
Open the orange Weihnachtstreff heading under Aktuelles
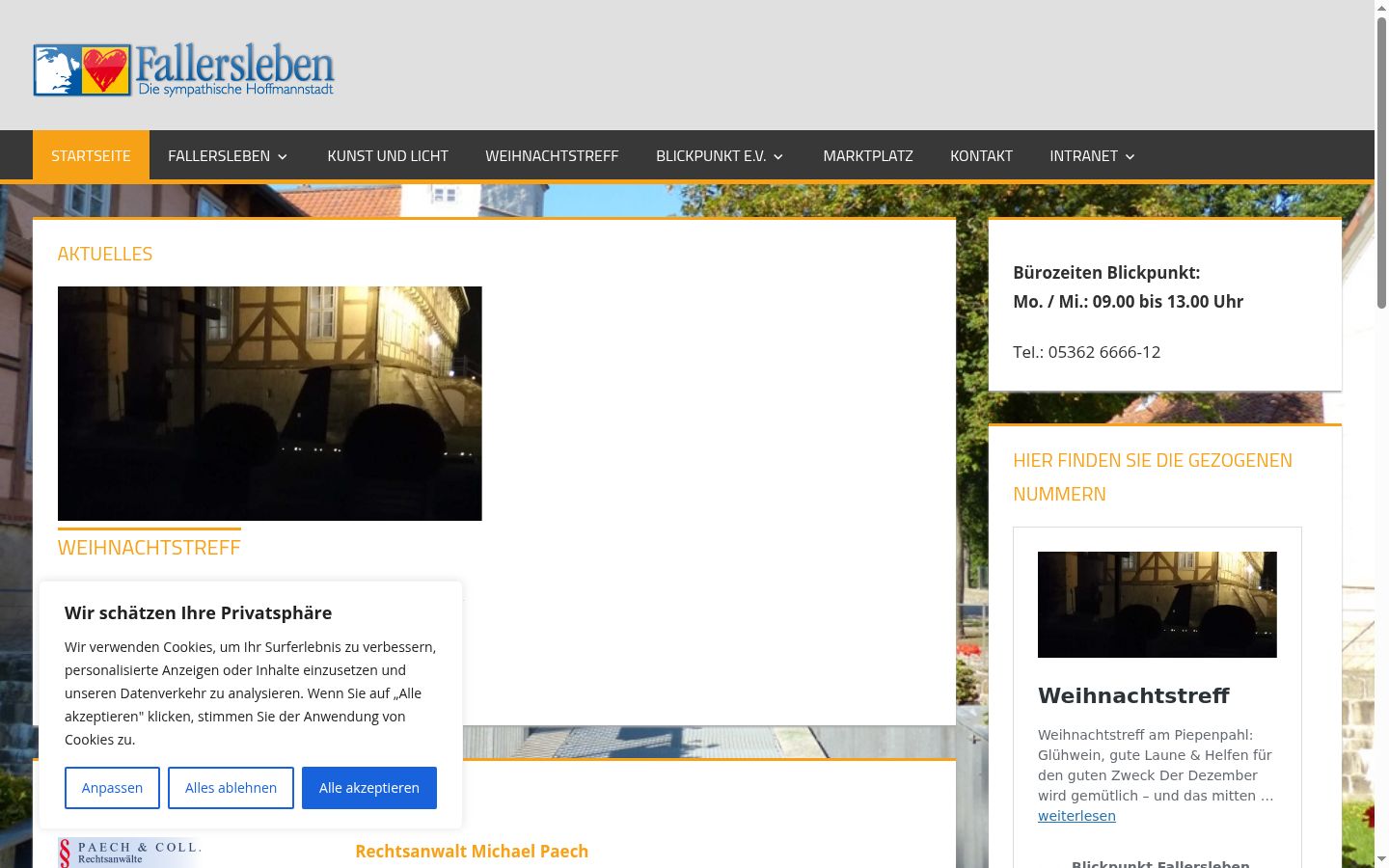[x=149, y=548]
